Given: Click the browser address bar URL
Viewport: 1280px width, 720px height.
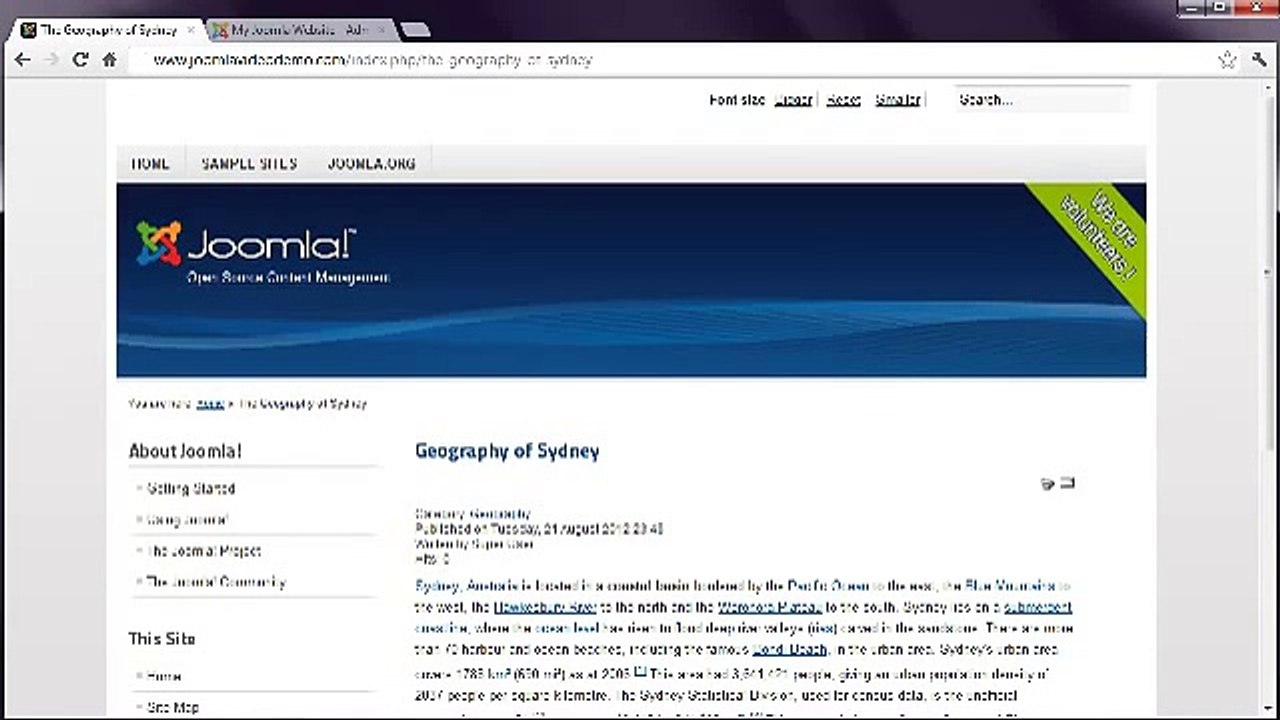Looking at the screenshot, I should coord(373,60).
